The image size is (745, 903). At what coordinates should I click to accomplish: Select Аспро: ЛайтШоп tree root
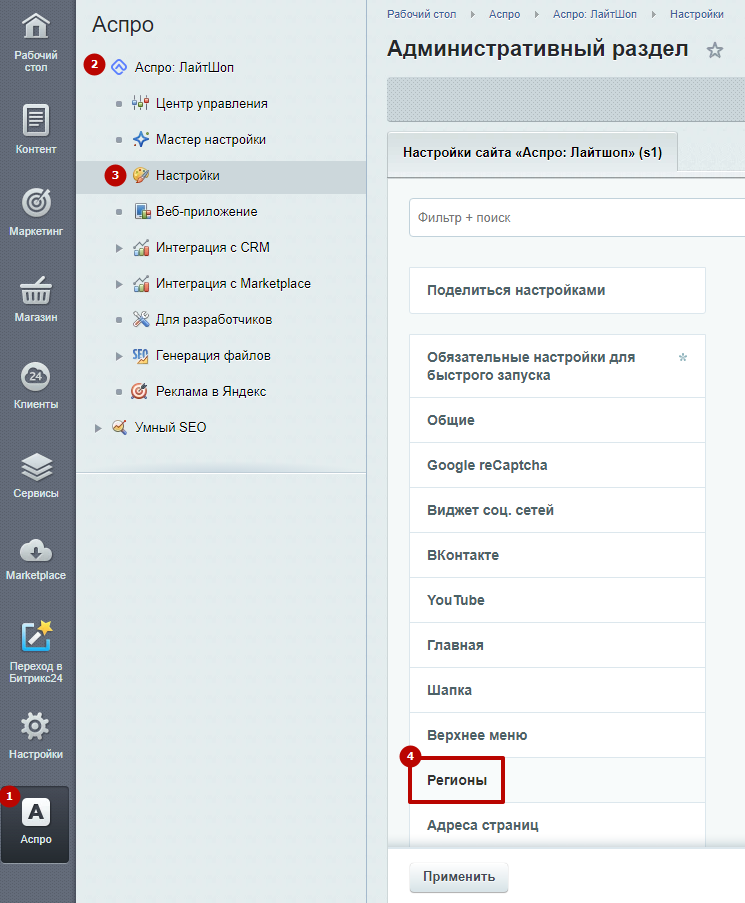coord(184,67)
